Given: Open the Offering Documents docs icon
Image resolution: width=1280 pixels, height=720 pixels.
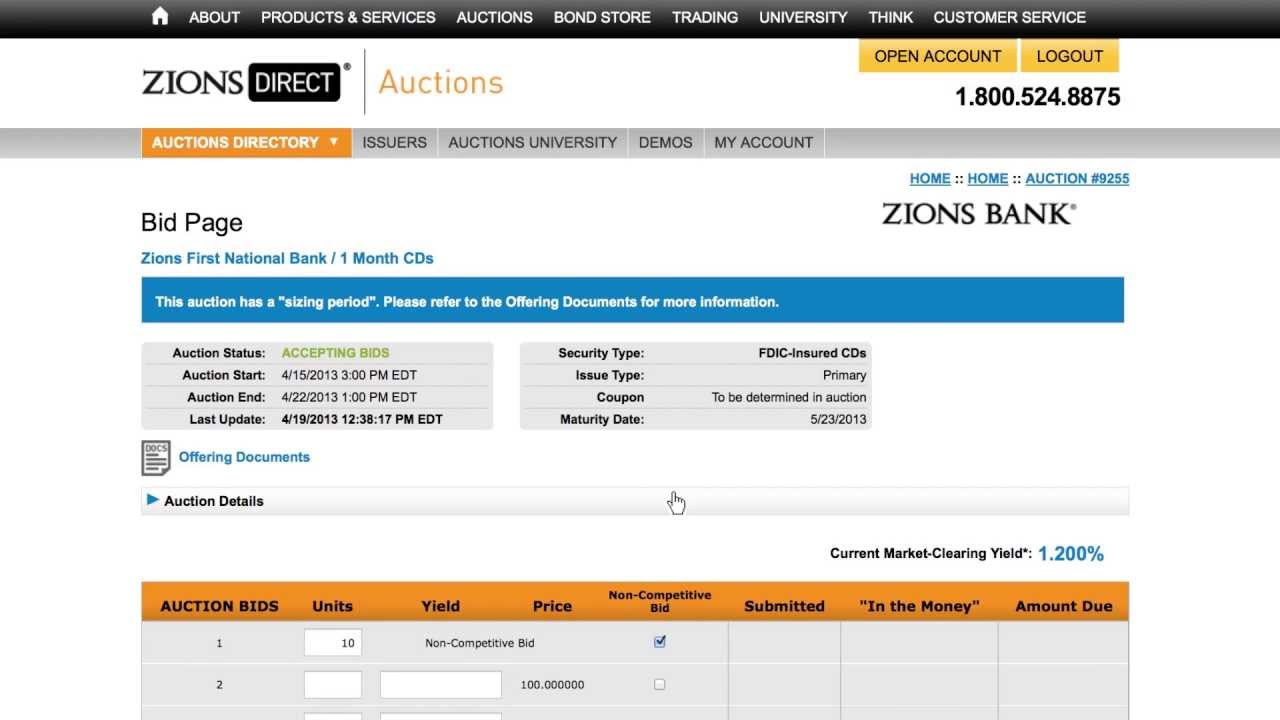Looking at the screenshot, I should 156,458.
